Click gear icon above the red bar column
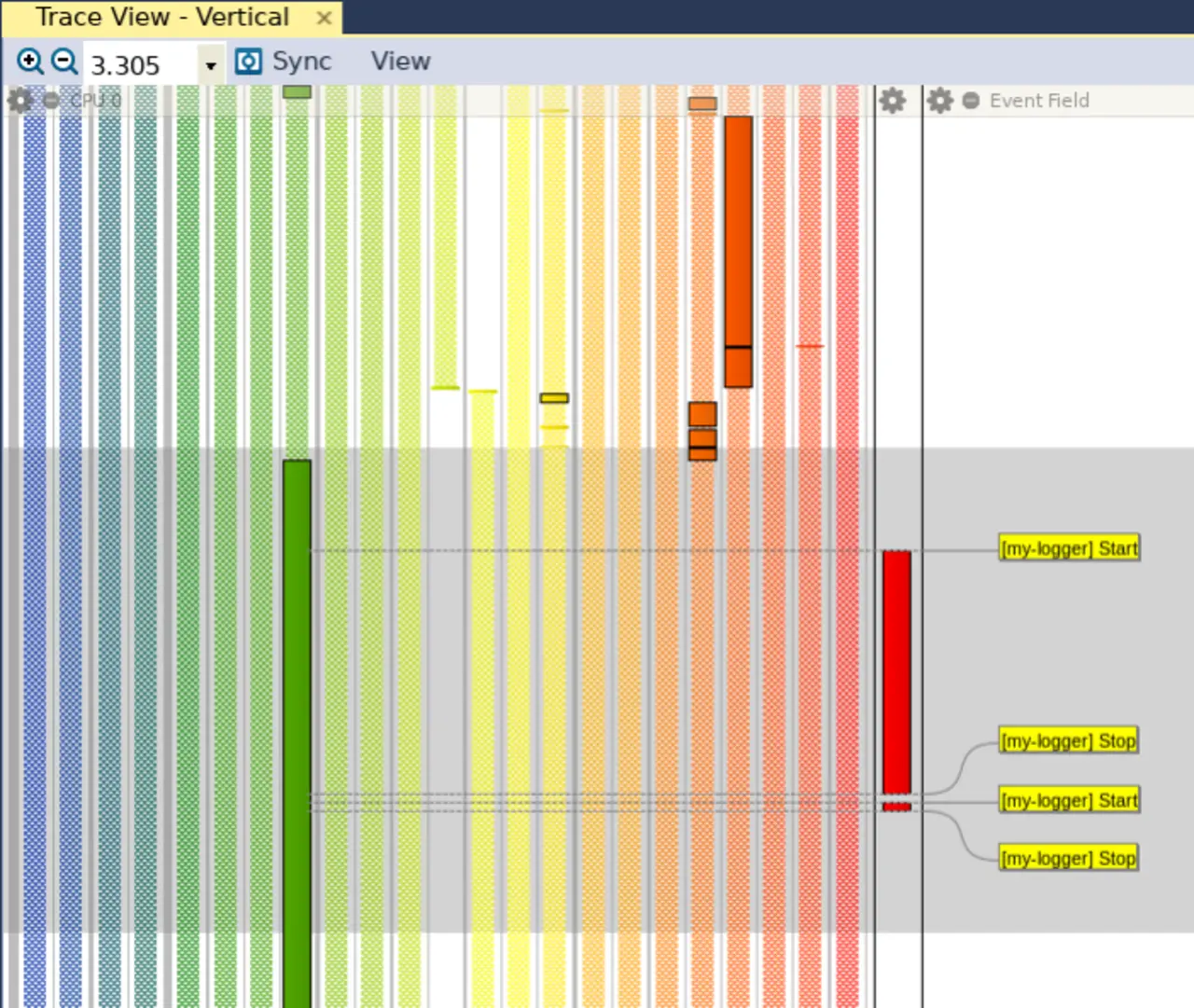1194x1008 pixels. point(892,100)
